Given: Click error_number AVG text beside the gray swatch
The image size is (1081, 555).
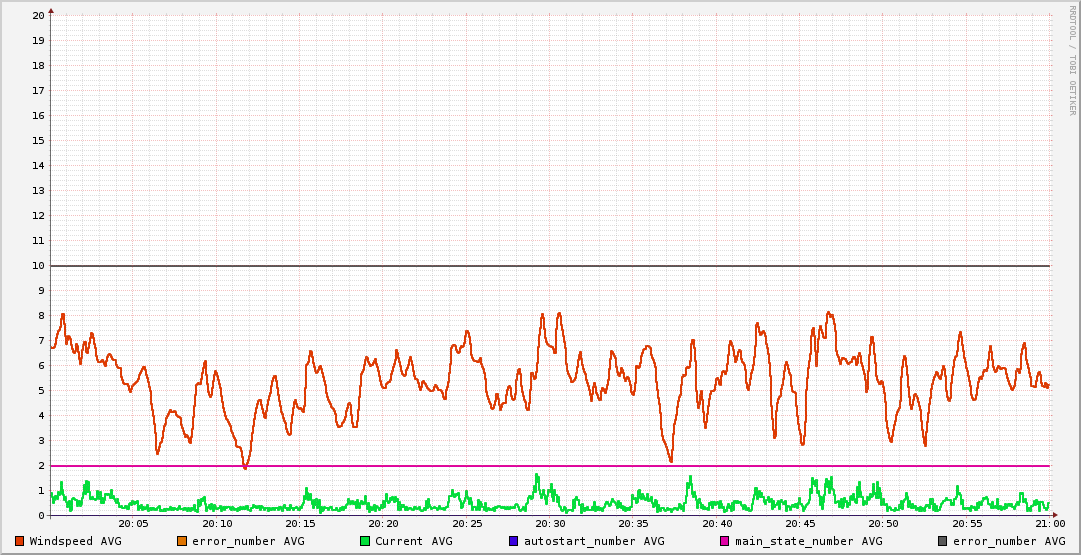Looking at the screenshot, I should [x=1009, y=541].
